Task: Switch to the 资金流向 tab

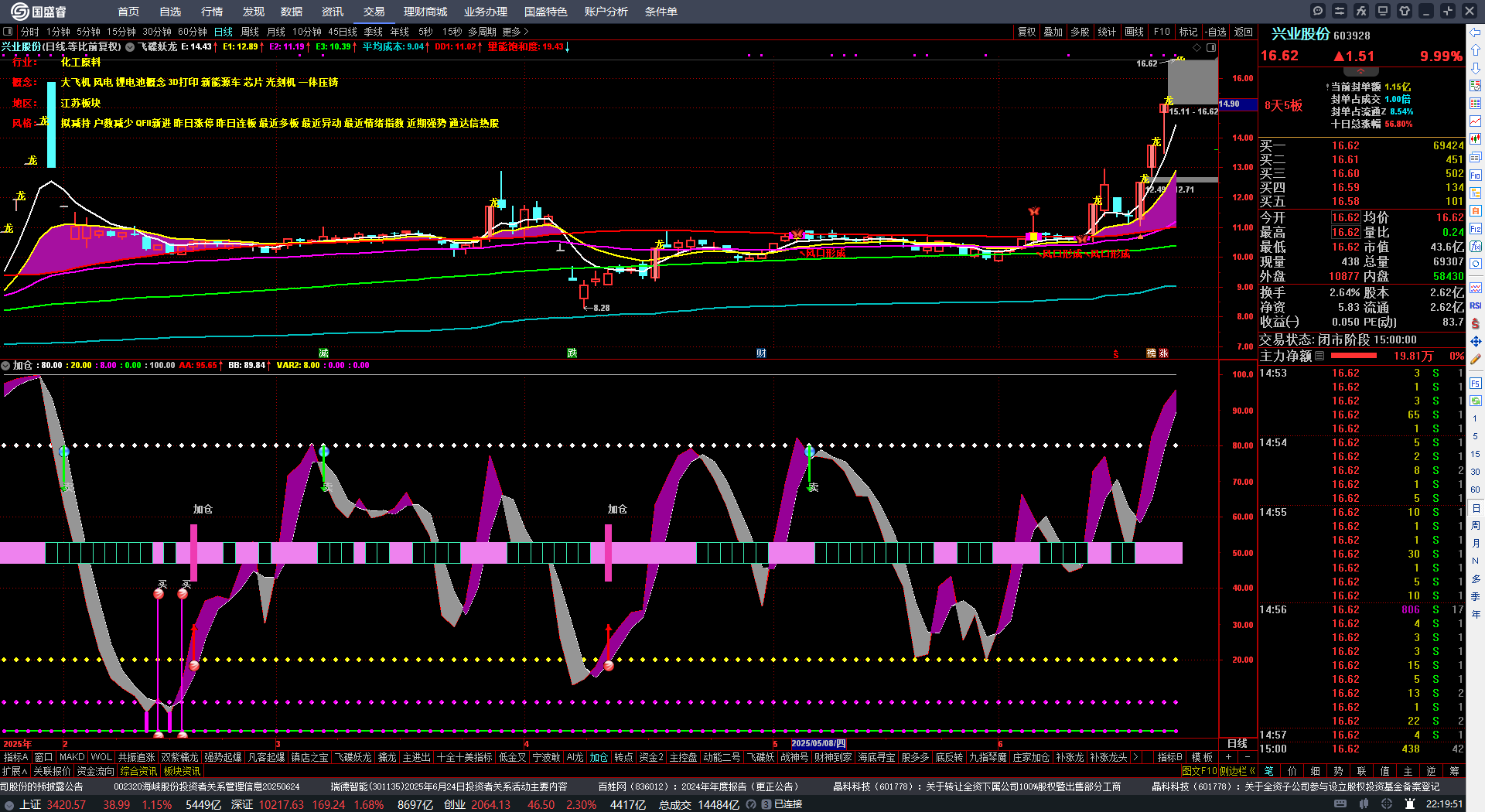Action: 96,771
